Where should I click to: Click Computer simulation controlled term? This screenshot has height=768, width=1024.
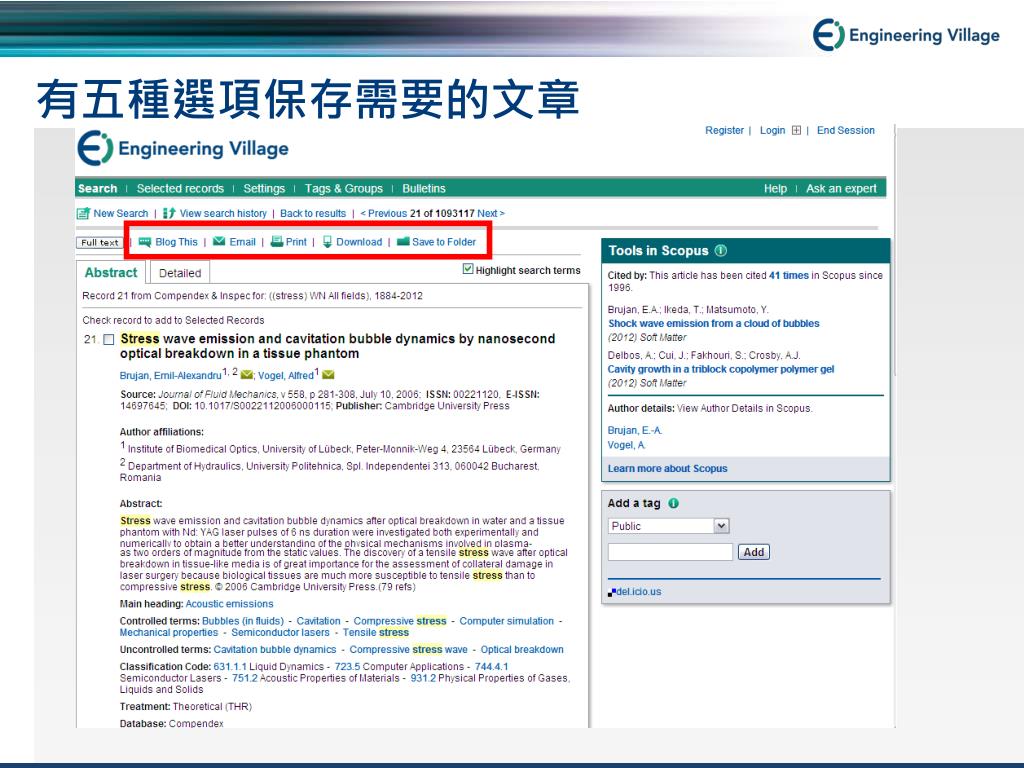pyautogui.click(x=506, y=621)
